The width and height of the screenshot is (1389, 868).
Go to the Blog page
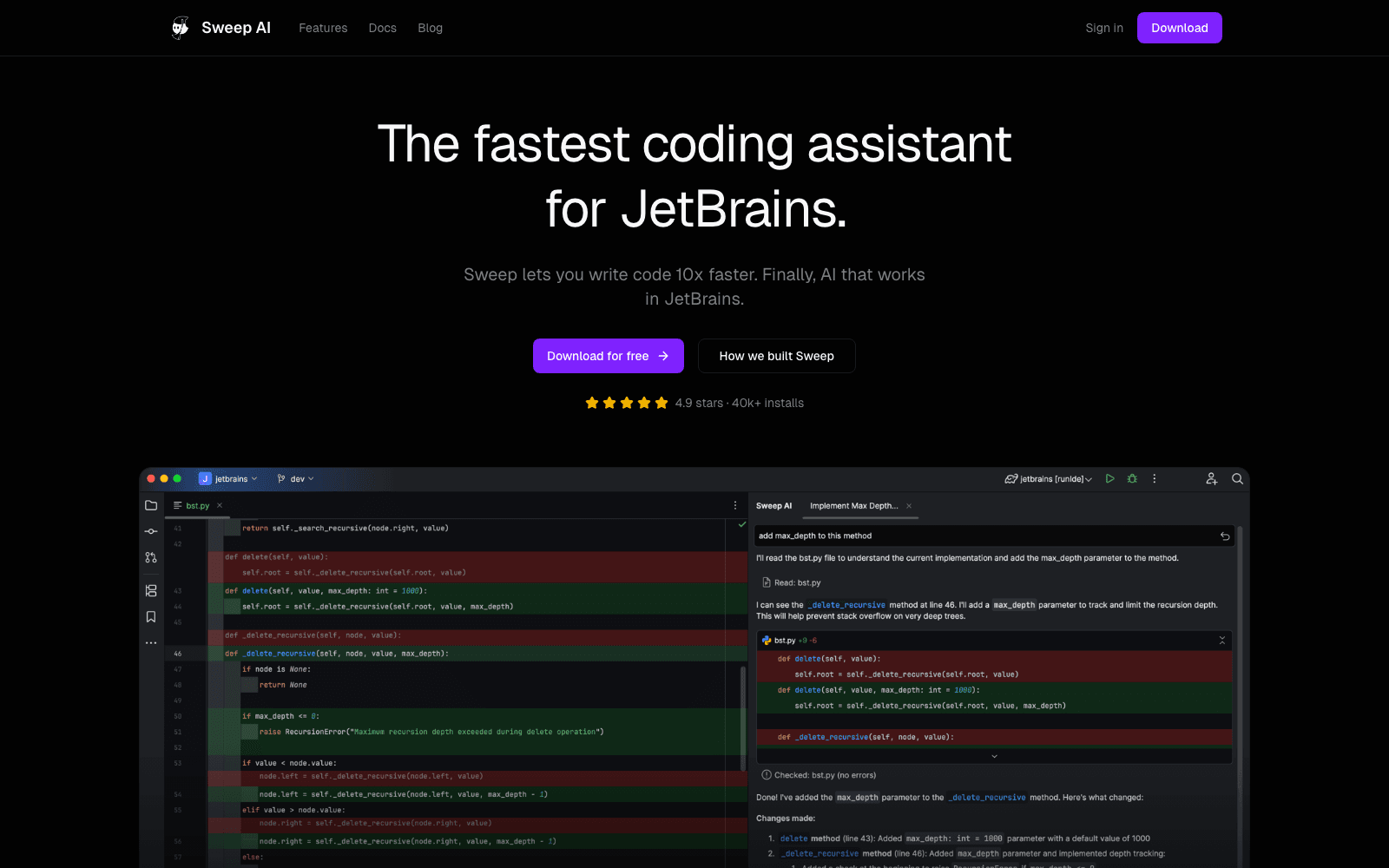[430, 28]
